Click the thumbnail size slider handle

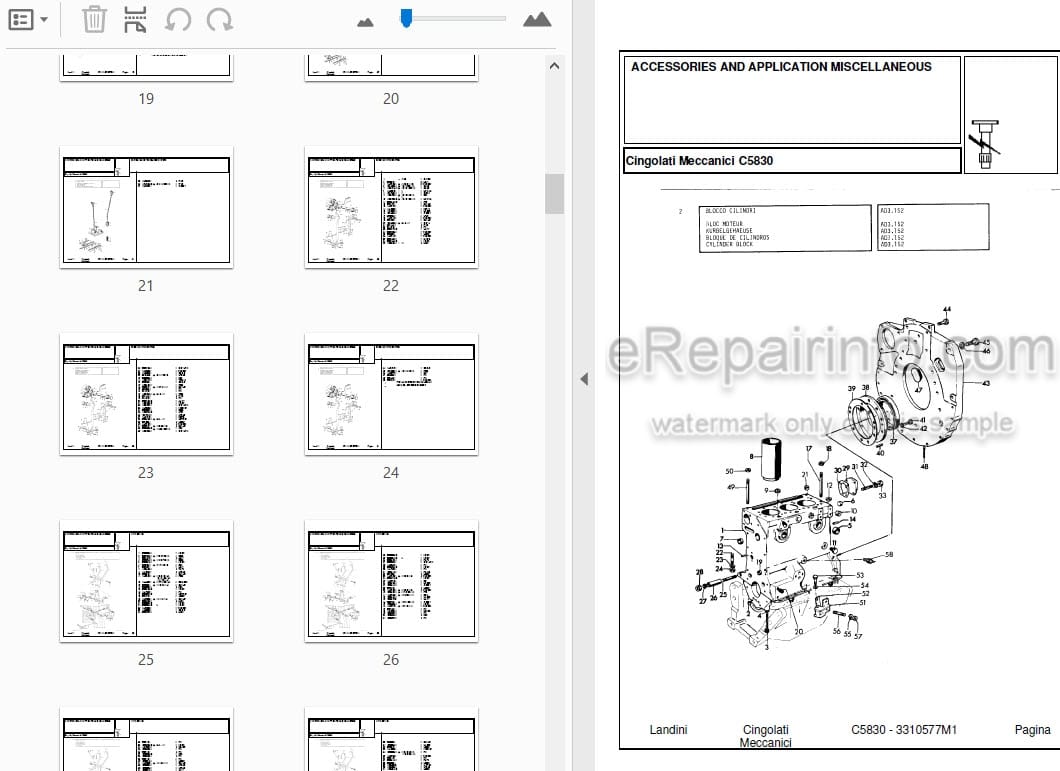click(x=406, y=18)
